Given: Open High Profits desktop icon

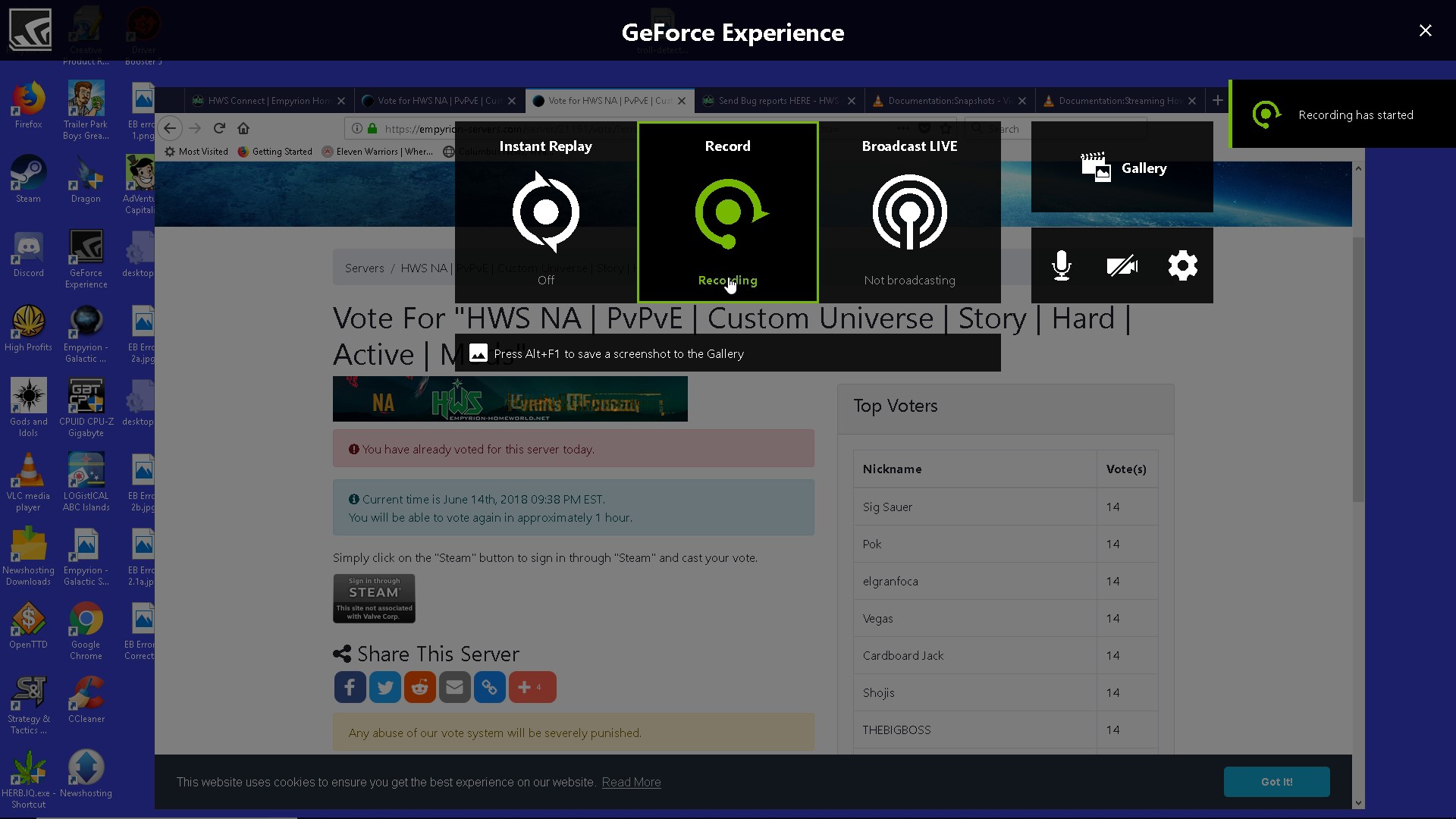Looking at the screenshot, I should pyautogui.click(x=28, y=329).
